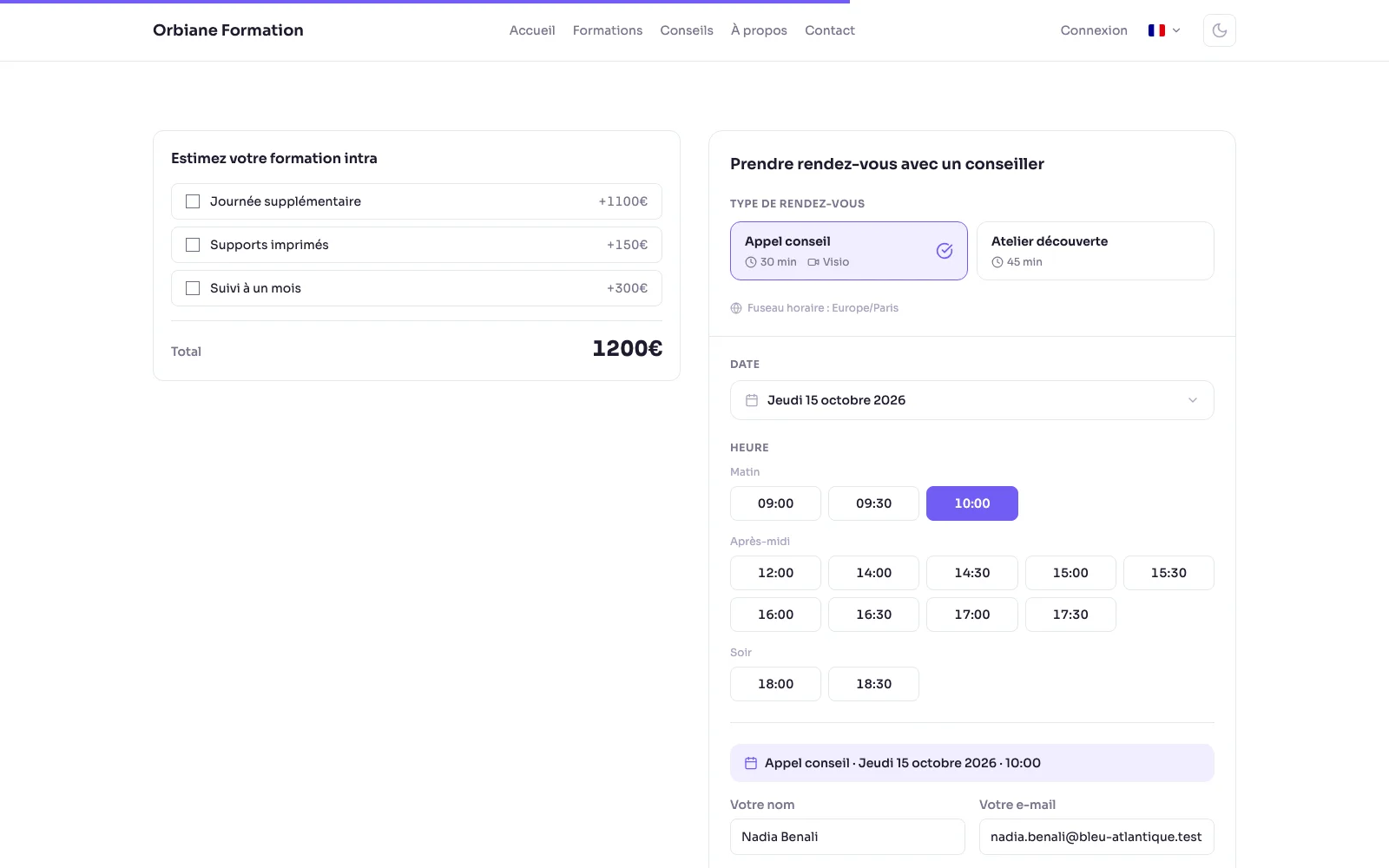
Task: Select the Appel conseil appointment type
Action: click(x=849, y=251)
